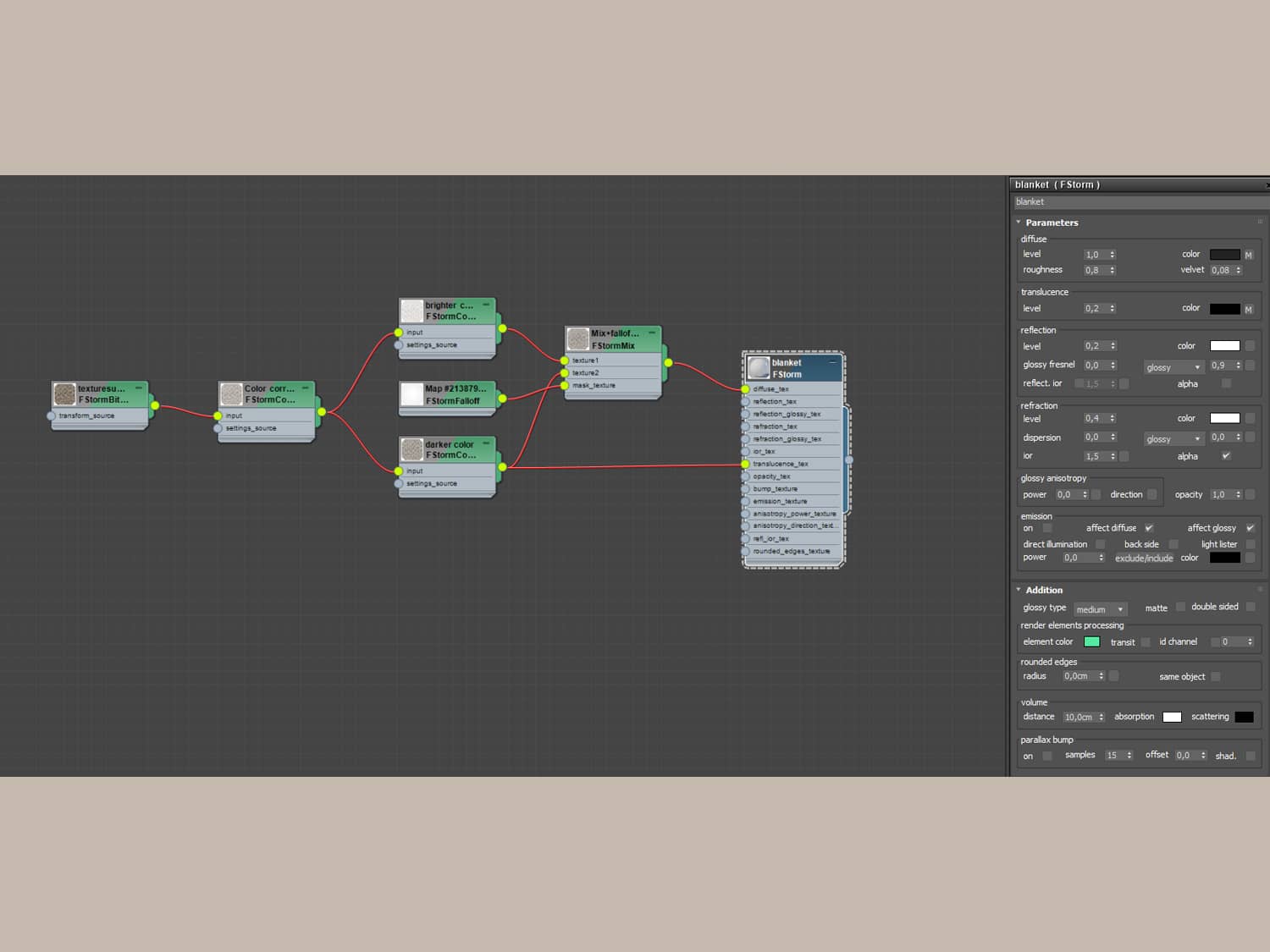Viewport: 1270px width, 952px height.
Task: Open the diffuse color swatch
Action: (1224, 255)
